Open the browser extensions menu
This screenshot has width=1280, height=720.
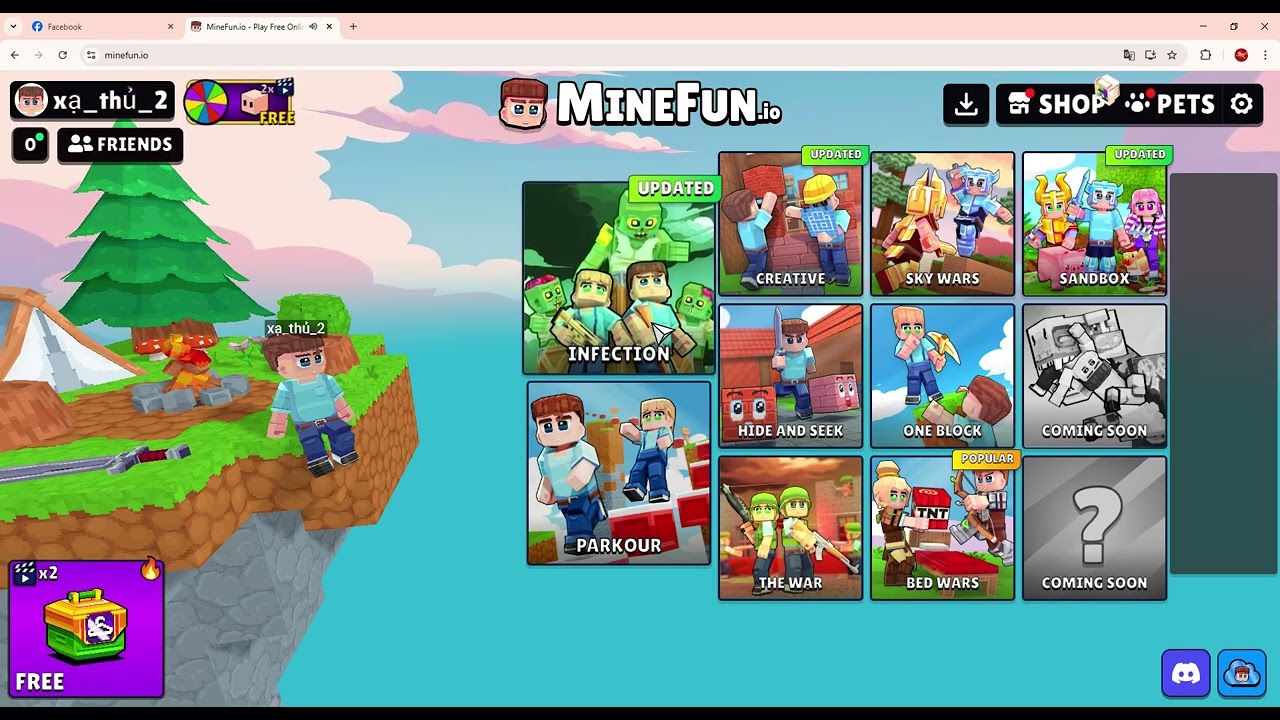1205,55
